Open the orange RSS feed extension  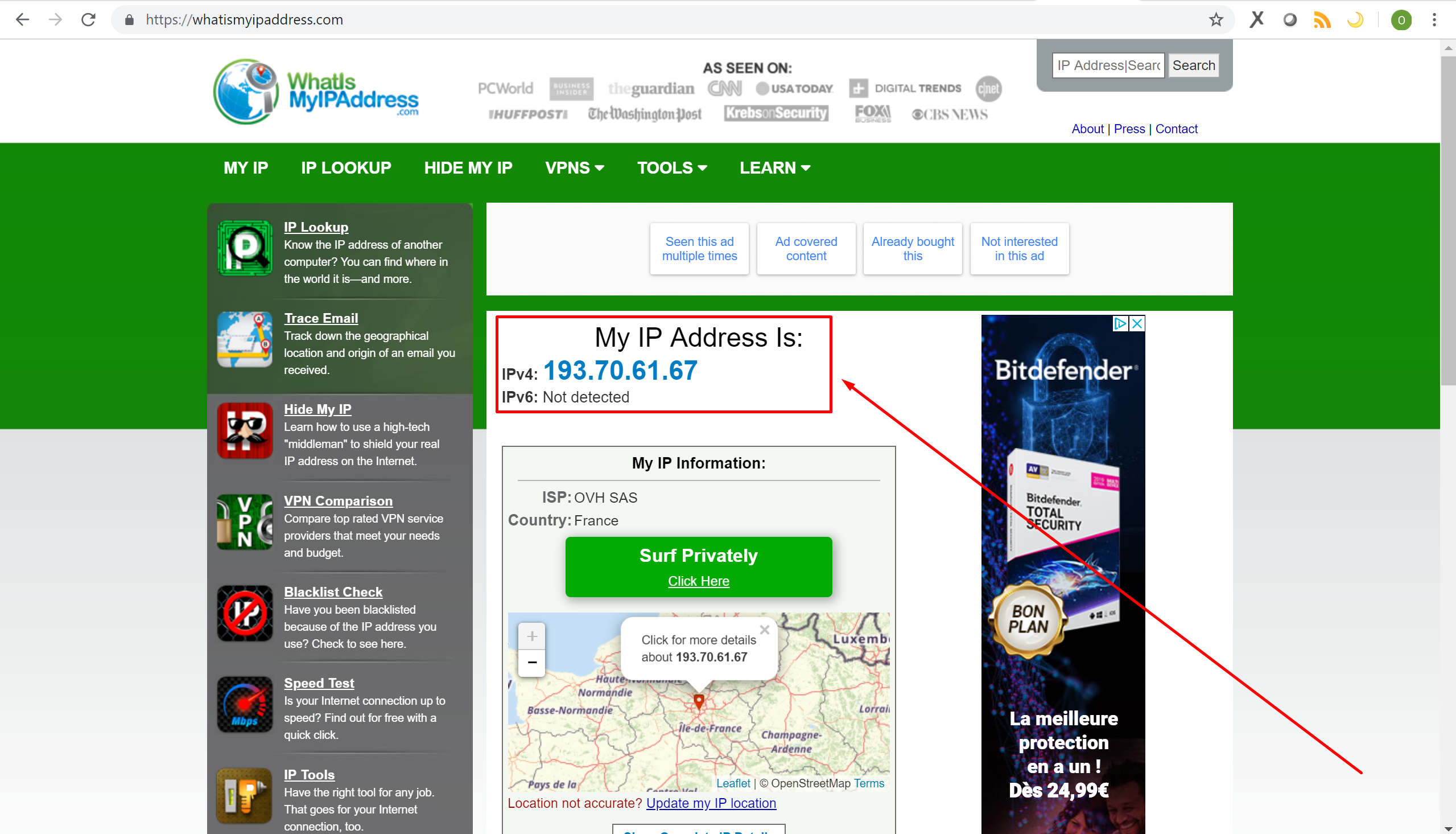tap(1322, 20)
